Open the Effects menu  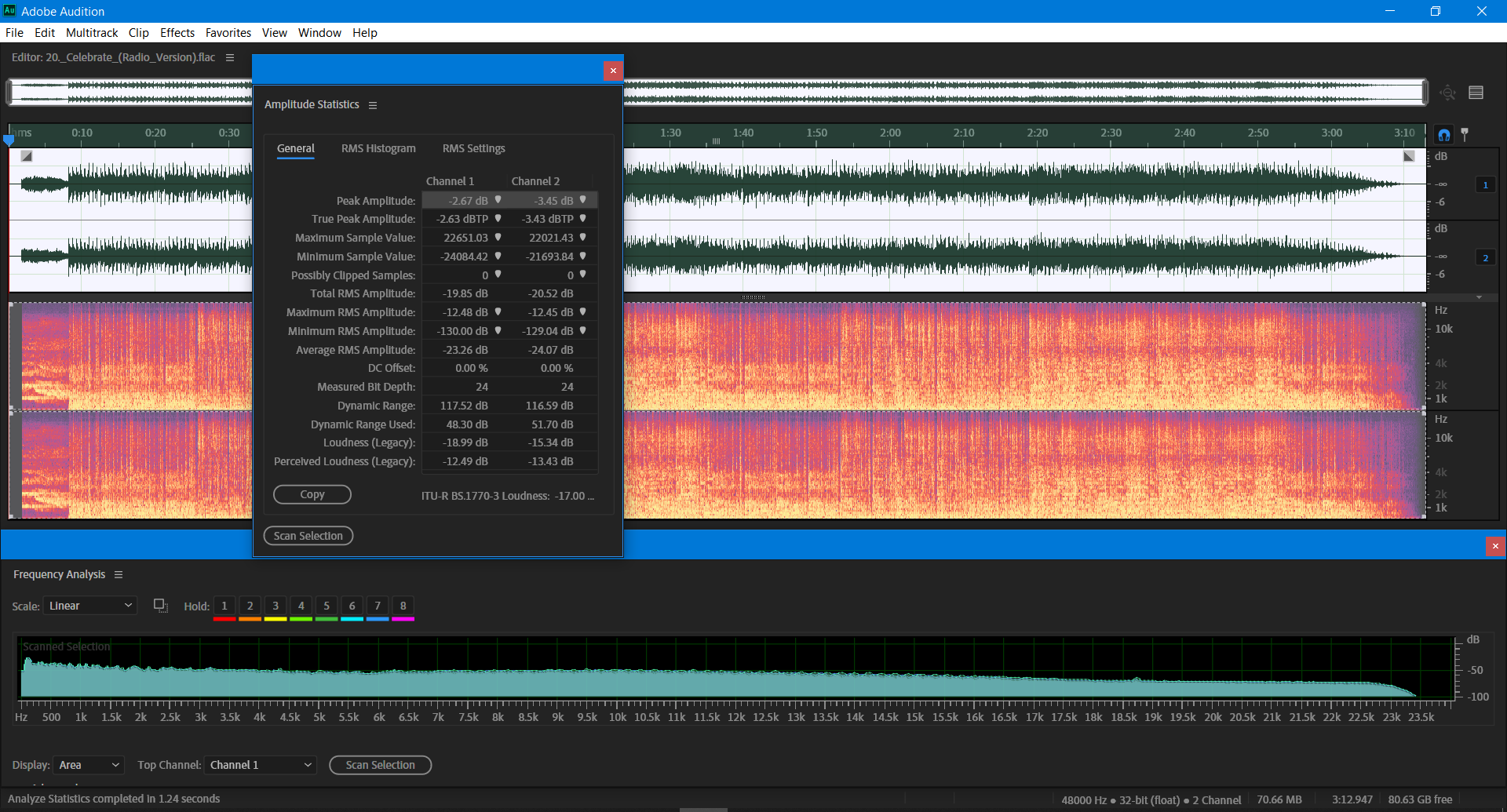click(x=177, y=32)
